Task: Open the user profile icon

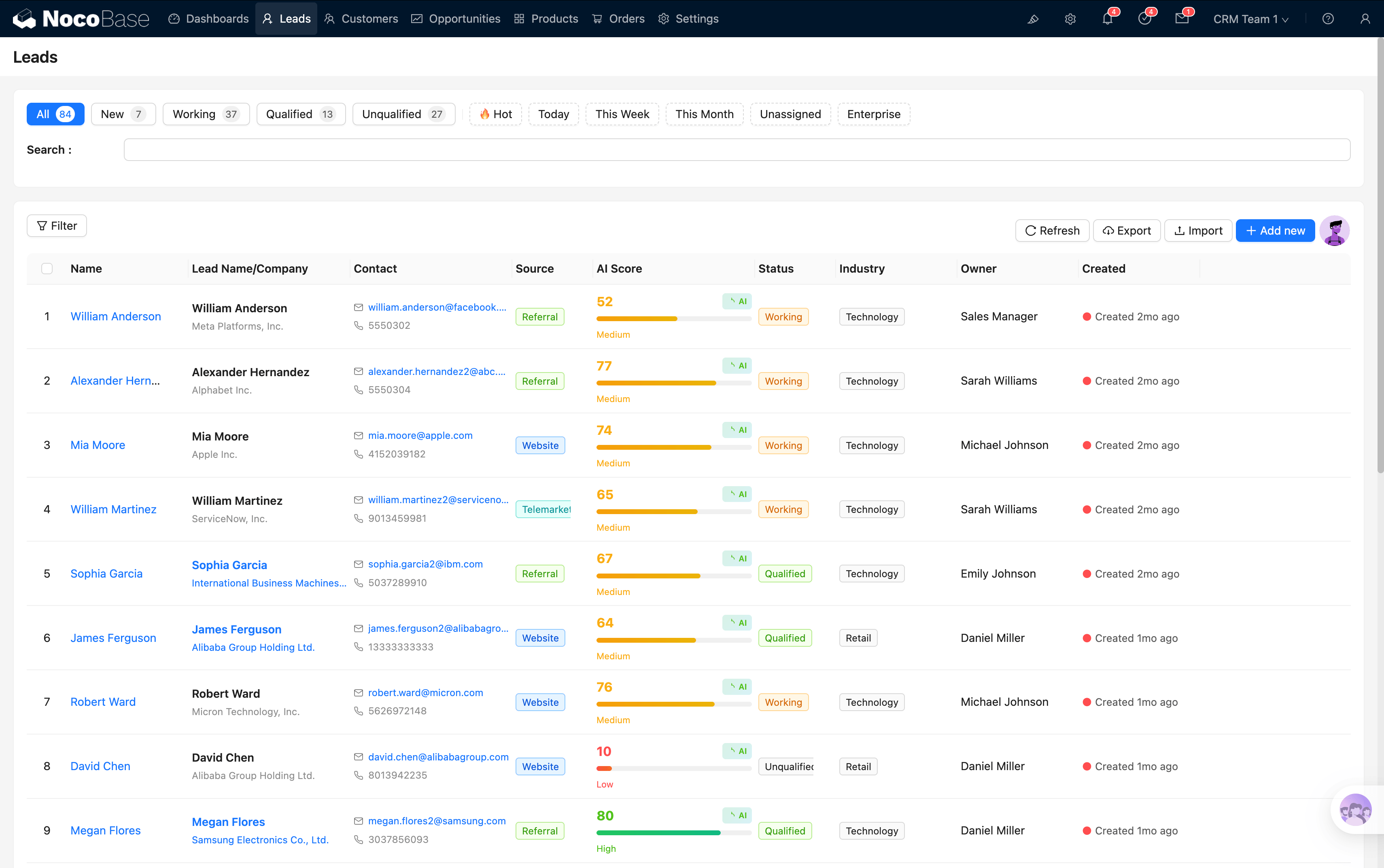Action: [x=1365, y=19]
